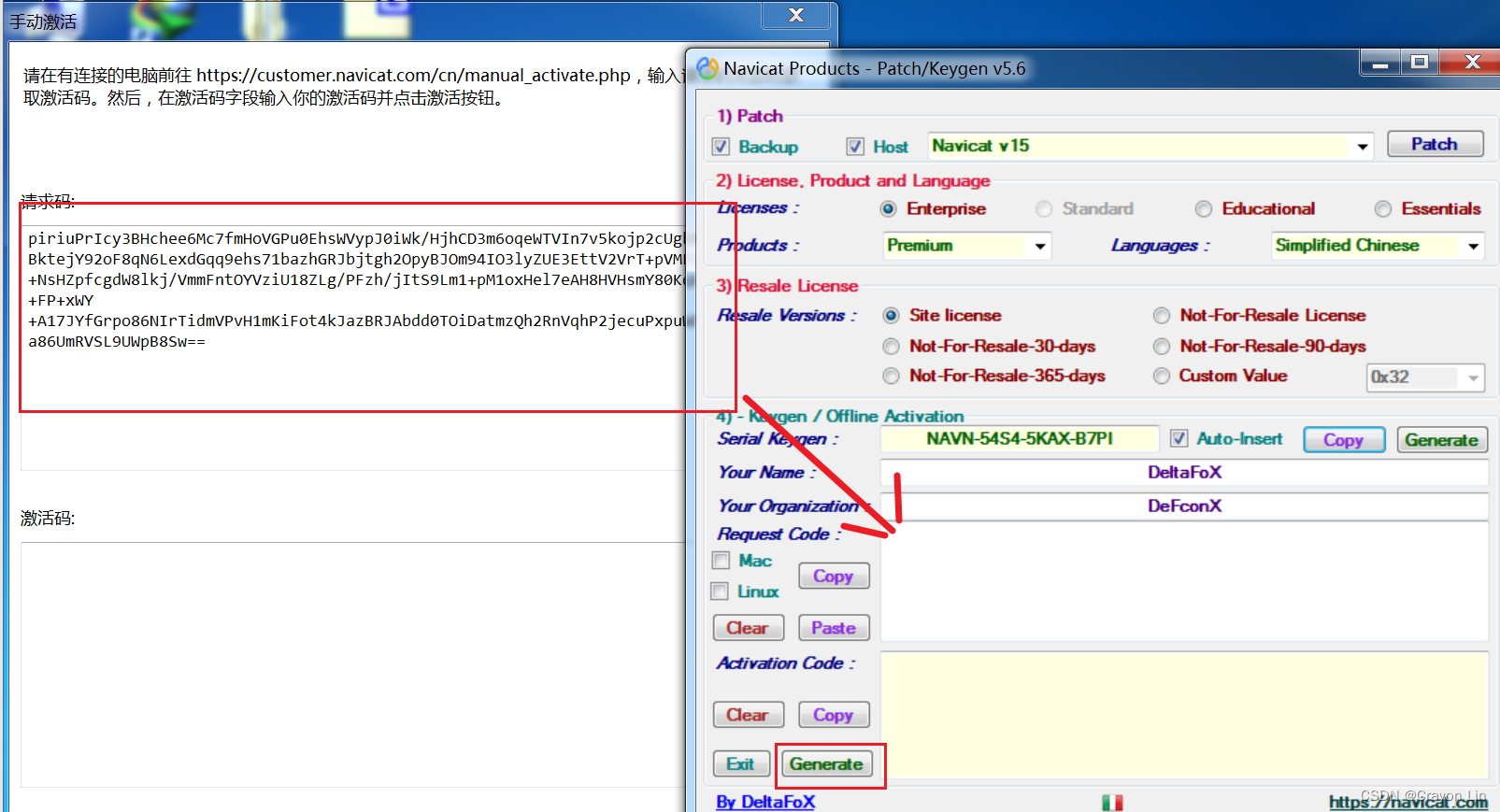Expand the Products Premium dropdown
1500x812 pixels.
tap(1040, 247)
